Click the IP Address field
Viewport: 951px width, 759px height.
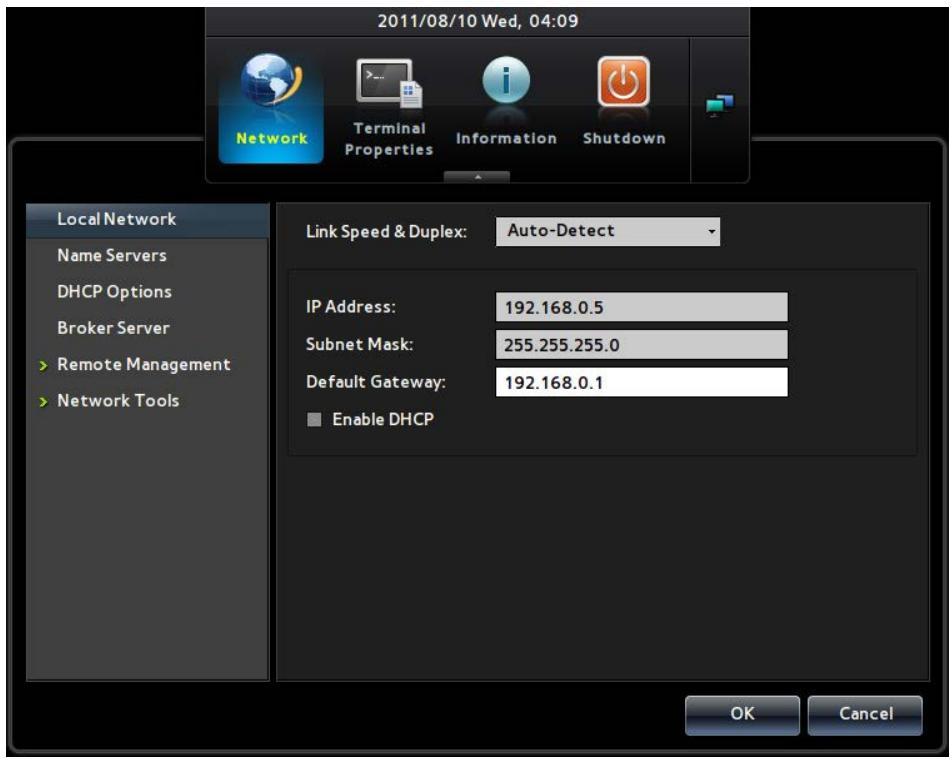click(642, 307)
